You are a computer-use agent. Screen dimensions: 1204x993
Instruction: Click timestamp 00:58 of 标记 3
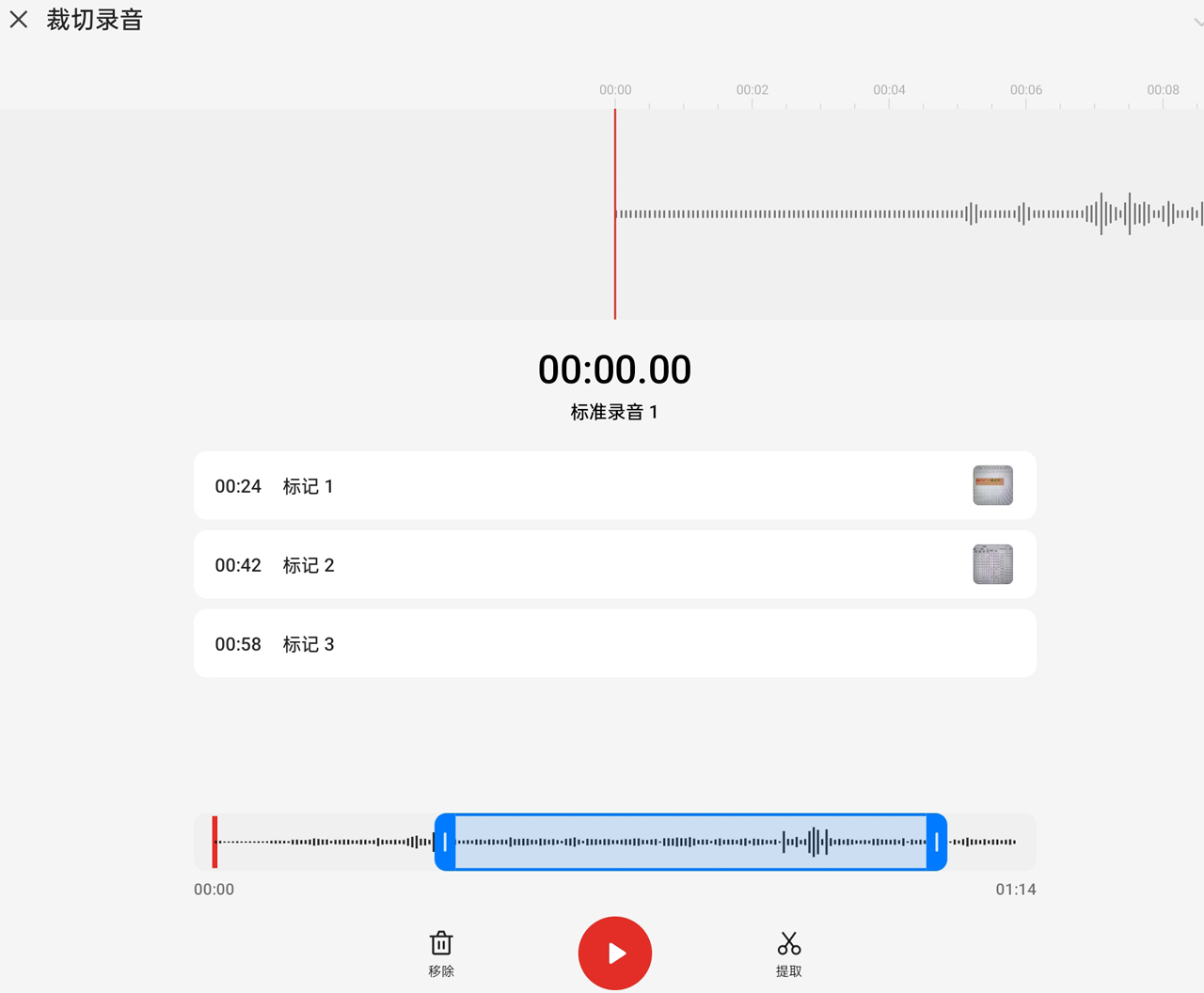point(238,644)
